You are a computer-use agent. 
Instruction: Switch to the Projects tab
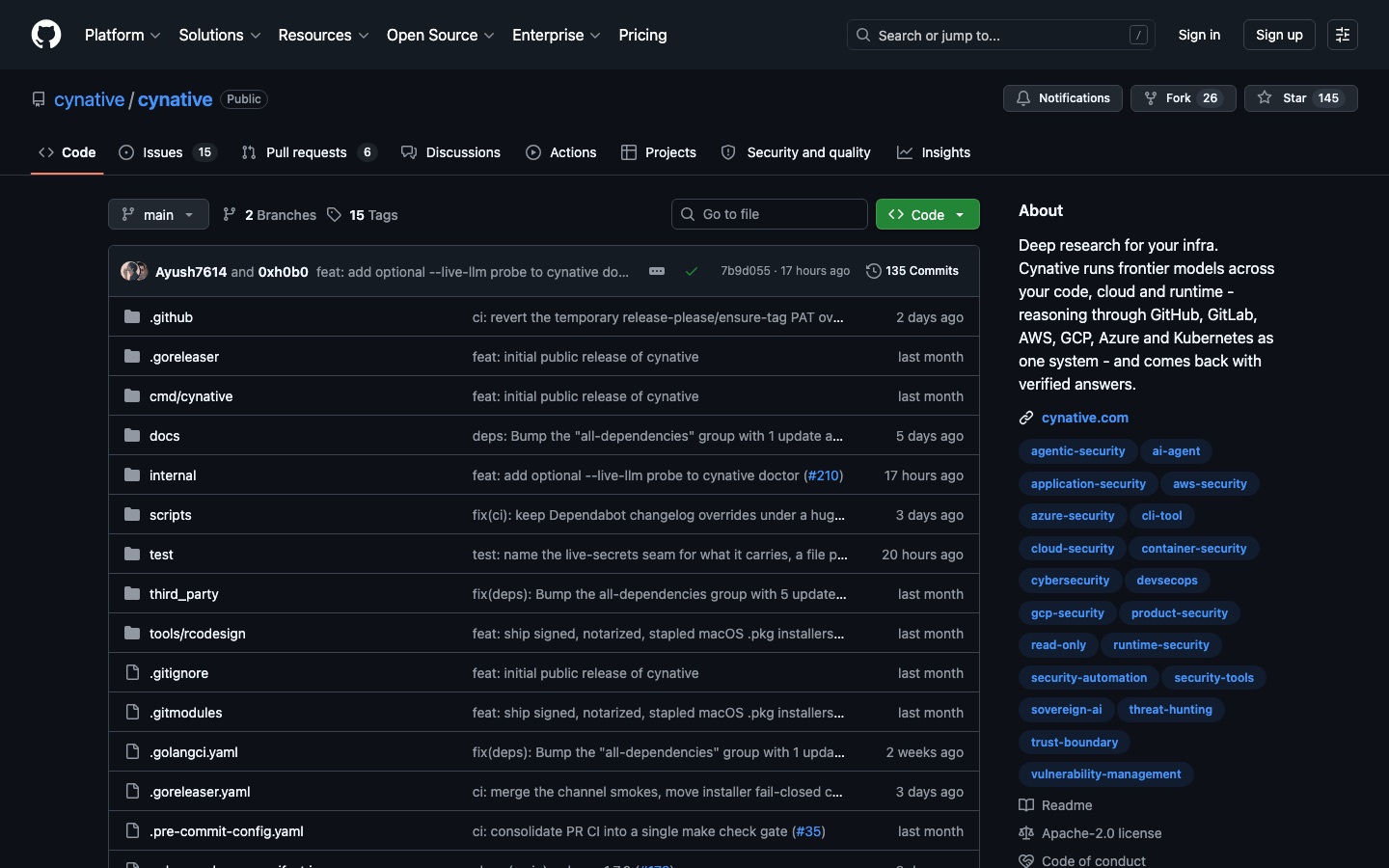[659, 152]
